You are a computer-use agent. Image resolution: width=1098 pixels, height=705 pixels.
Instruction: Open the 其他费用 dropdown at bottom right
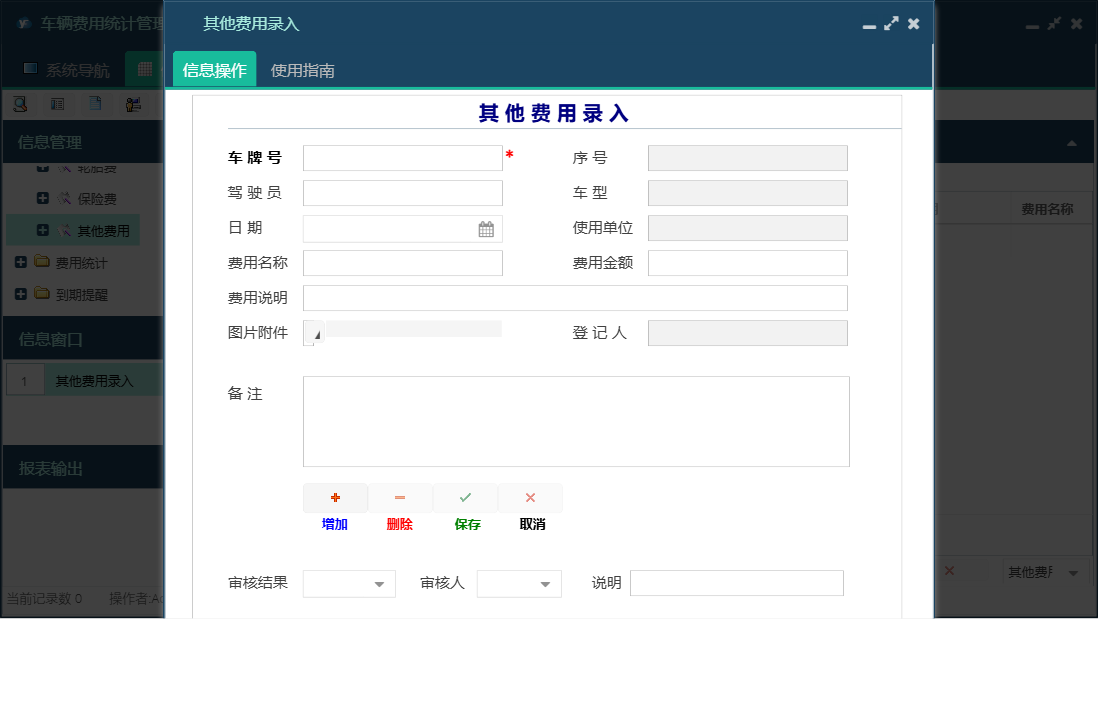[x=1072, y=572]
